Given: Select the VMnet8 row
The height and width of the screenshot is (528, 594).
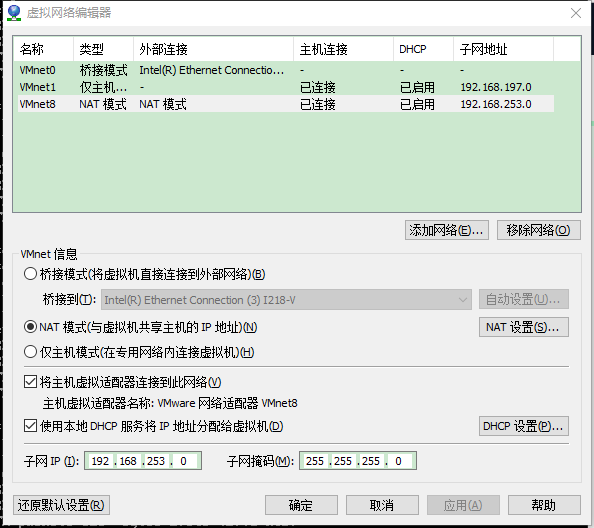Looking at the screenshot, I should 286,104.
